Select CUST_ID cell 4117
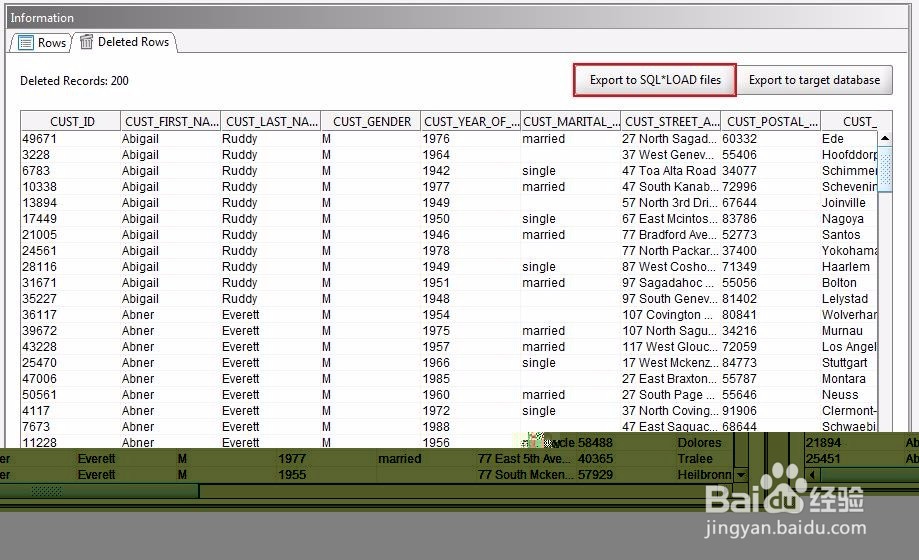919x560 pixels. (x=70, y=411)
